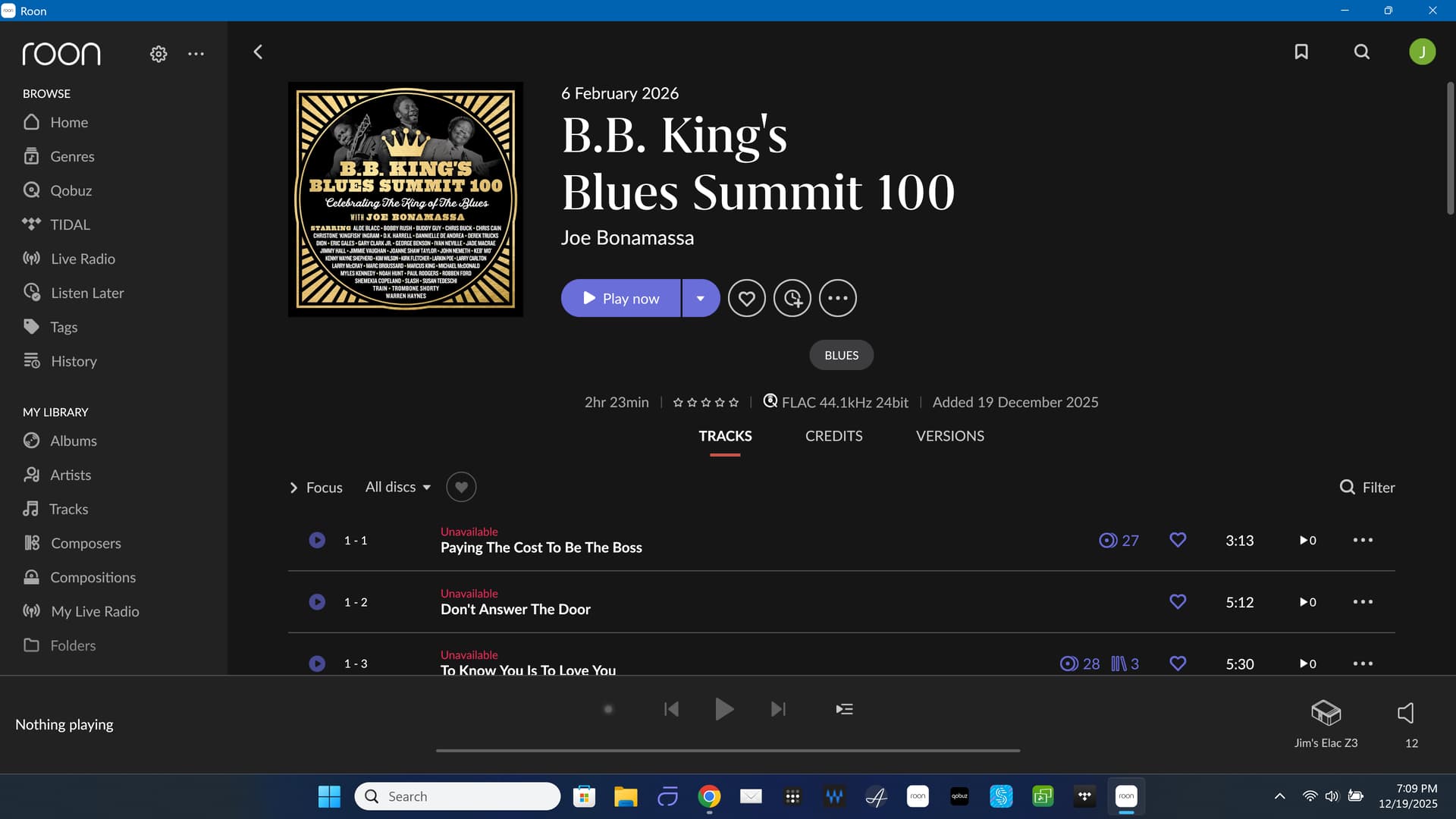Go back with the arrow
1456x819 pixels.
pyautogui.click(x=258, y=52)
